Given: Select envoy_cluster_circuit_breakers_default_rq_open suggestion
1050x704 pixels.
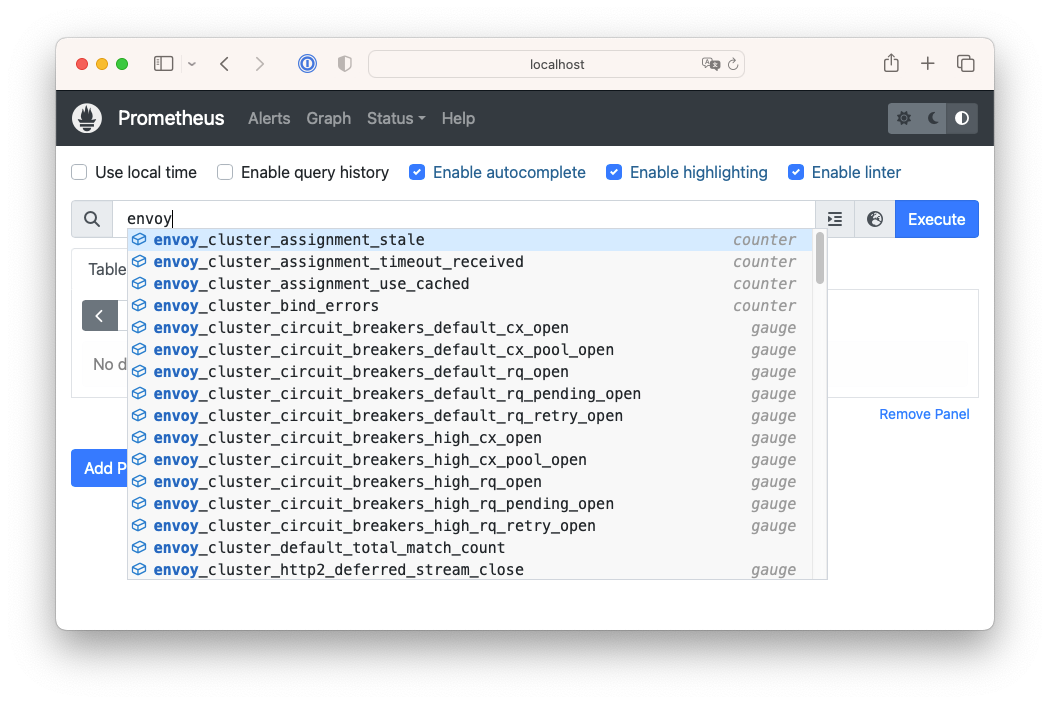Looking at the screenshot, I should [x=469, y=372].
